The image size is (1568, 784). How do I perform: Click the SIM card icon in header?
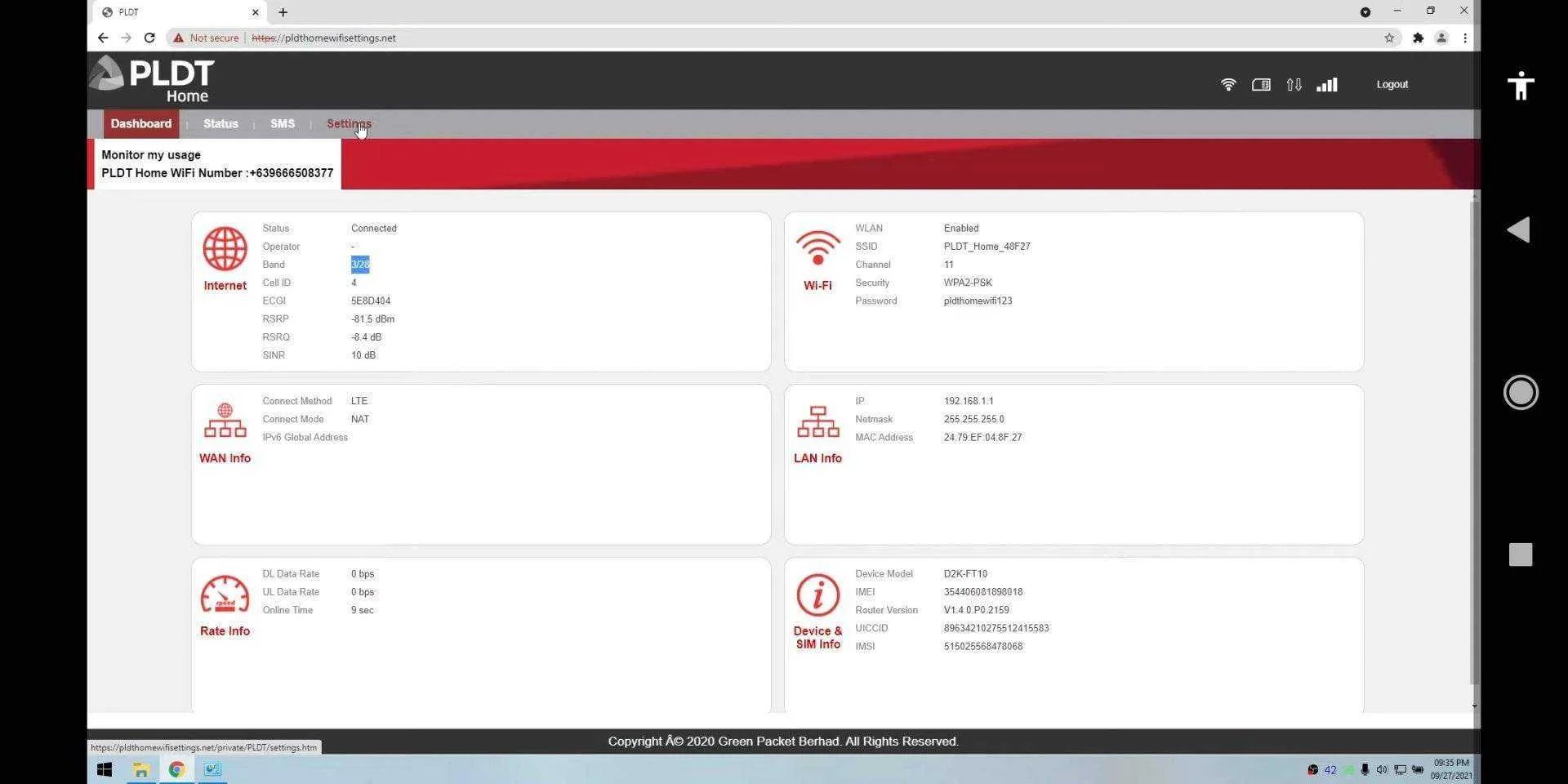(x=1261, y=84)
